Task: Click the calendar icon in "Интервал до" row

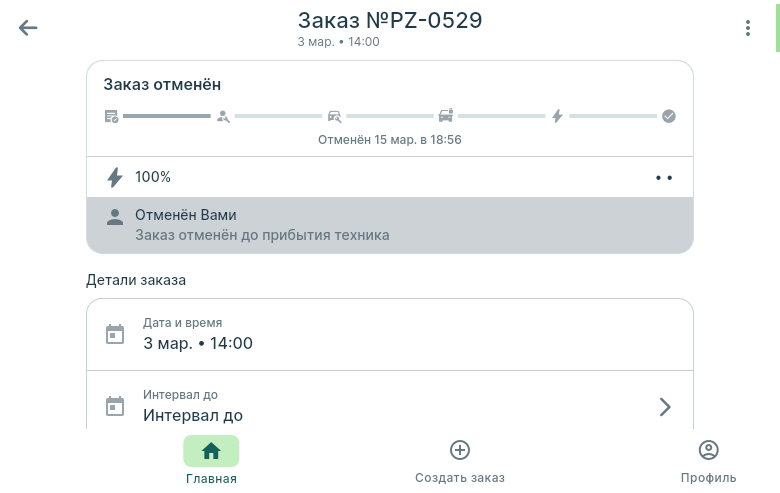Action: point(115,407)
